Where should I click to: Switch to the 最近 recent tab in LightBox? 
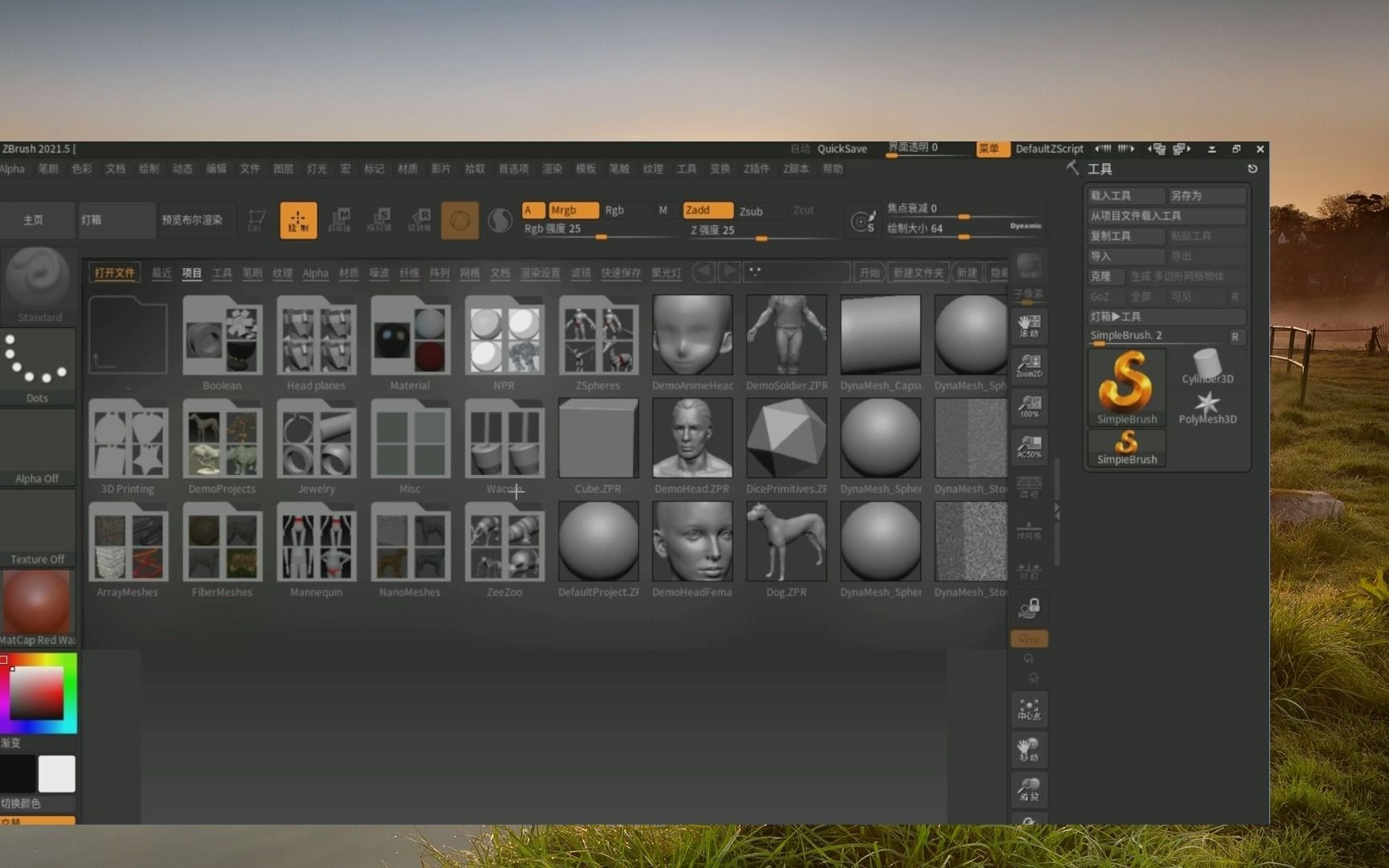click(x=162, y=272)
